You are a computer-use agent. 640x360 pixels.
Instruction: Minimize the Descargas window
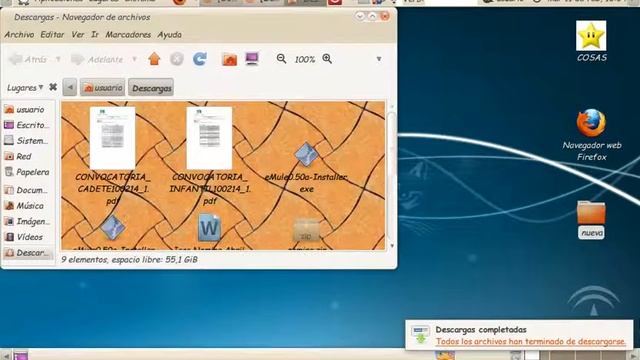pos(360,16)
